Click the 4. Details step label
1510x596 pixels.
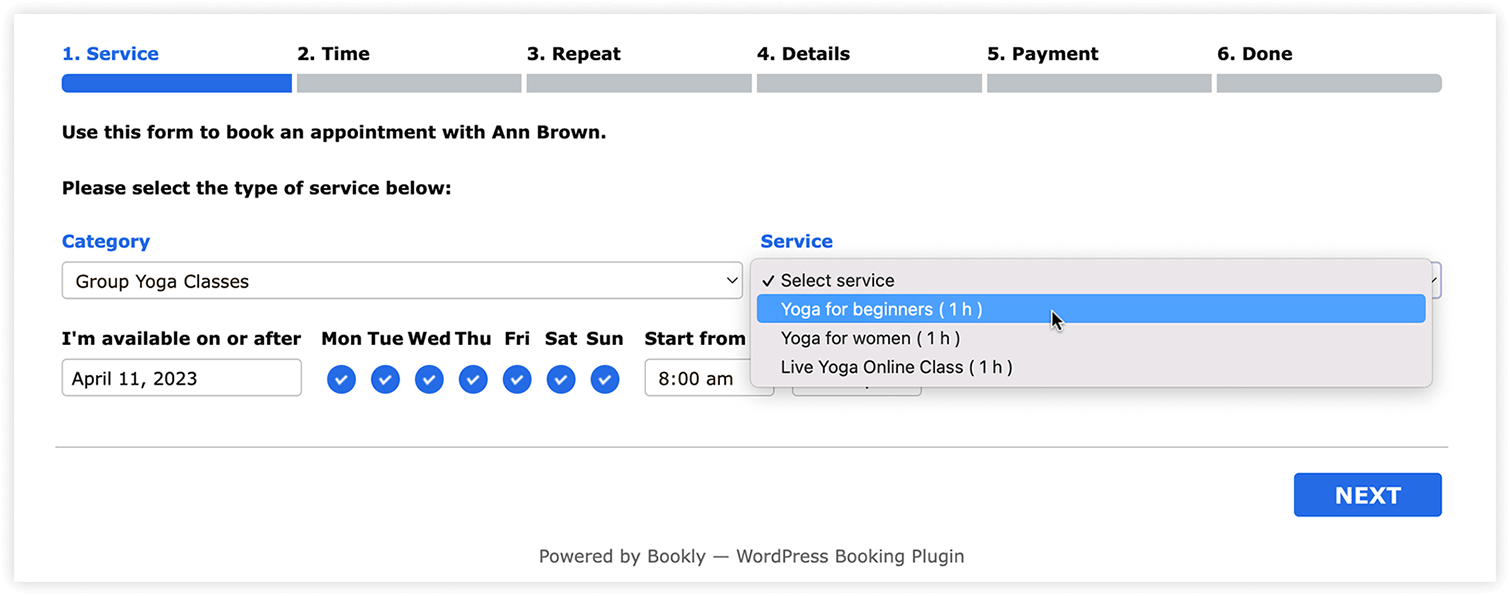click(x=803, y=54)
